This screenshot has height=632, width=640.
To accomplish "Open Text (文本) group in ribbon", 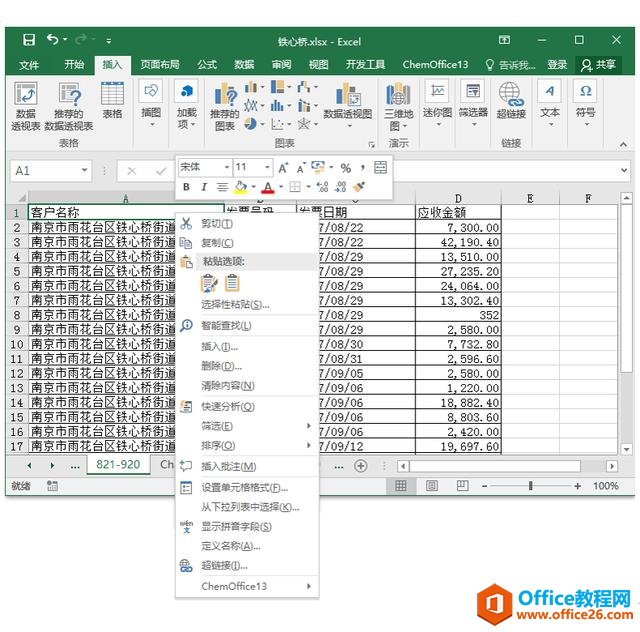I will (x=550, y=104).
